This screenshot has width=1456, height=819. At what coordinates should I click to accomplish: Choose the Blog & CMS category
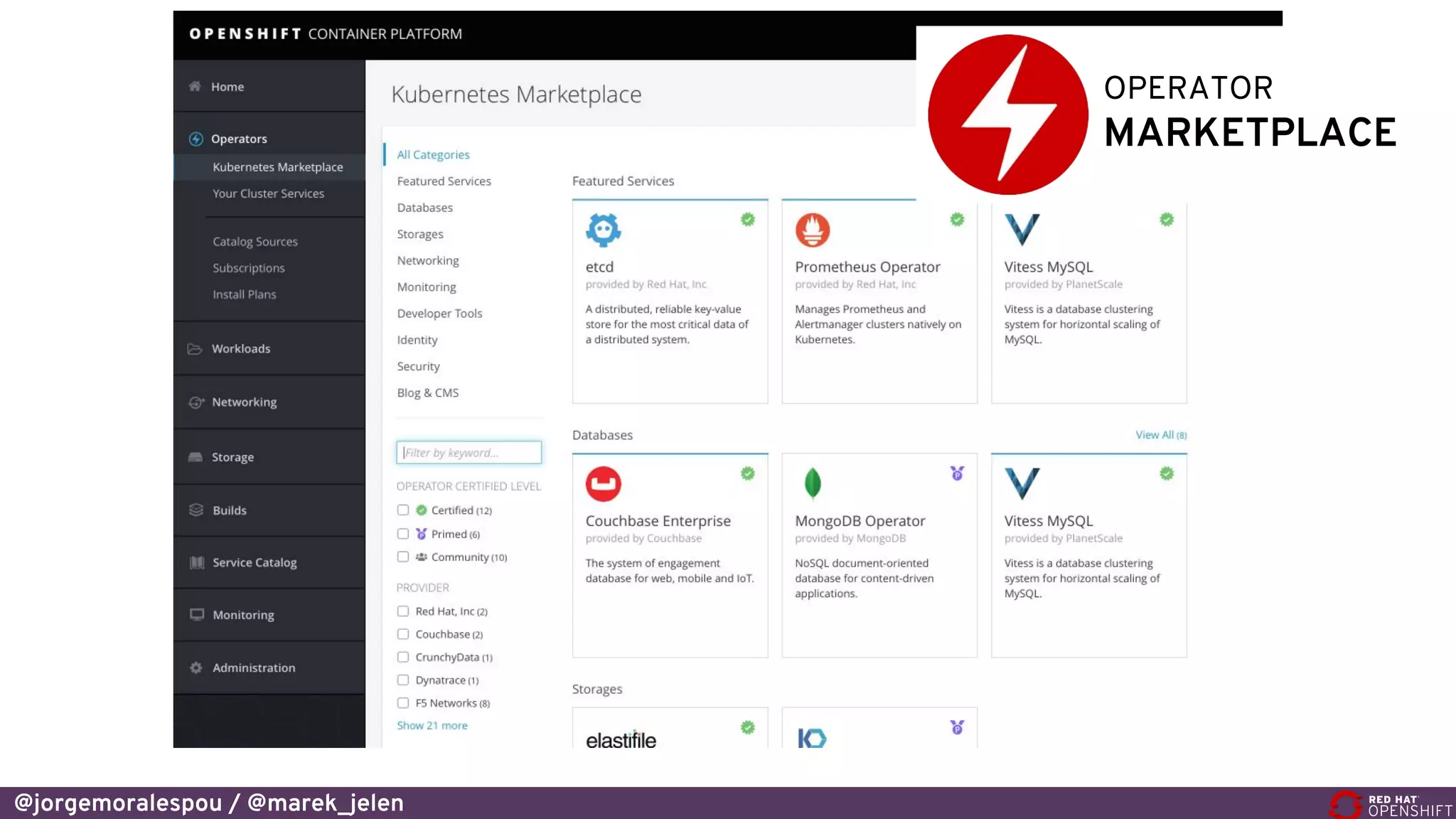427,392
